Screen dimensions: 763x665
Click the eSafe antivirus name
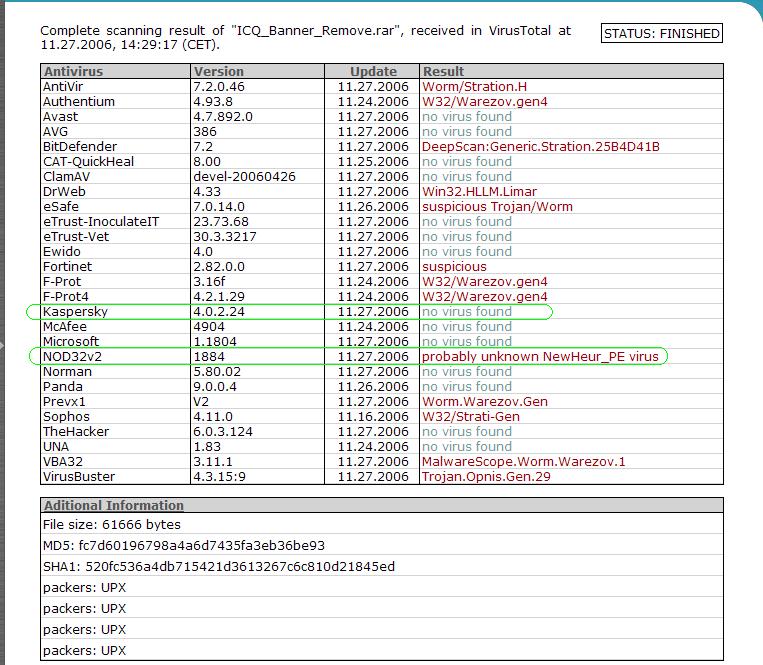[x=61, y=207]
